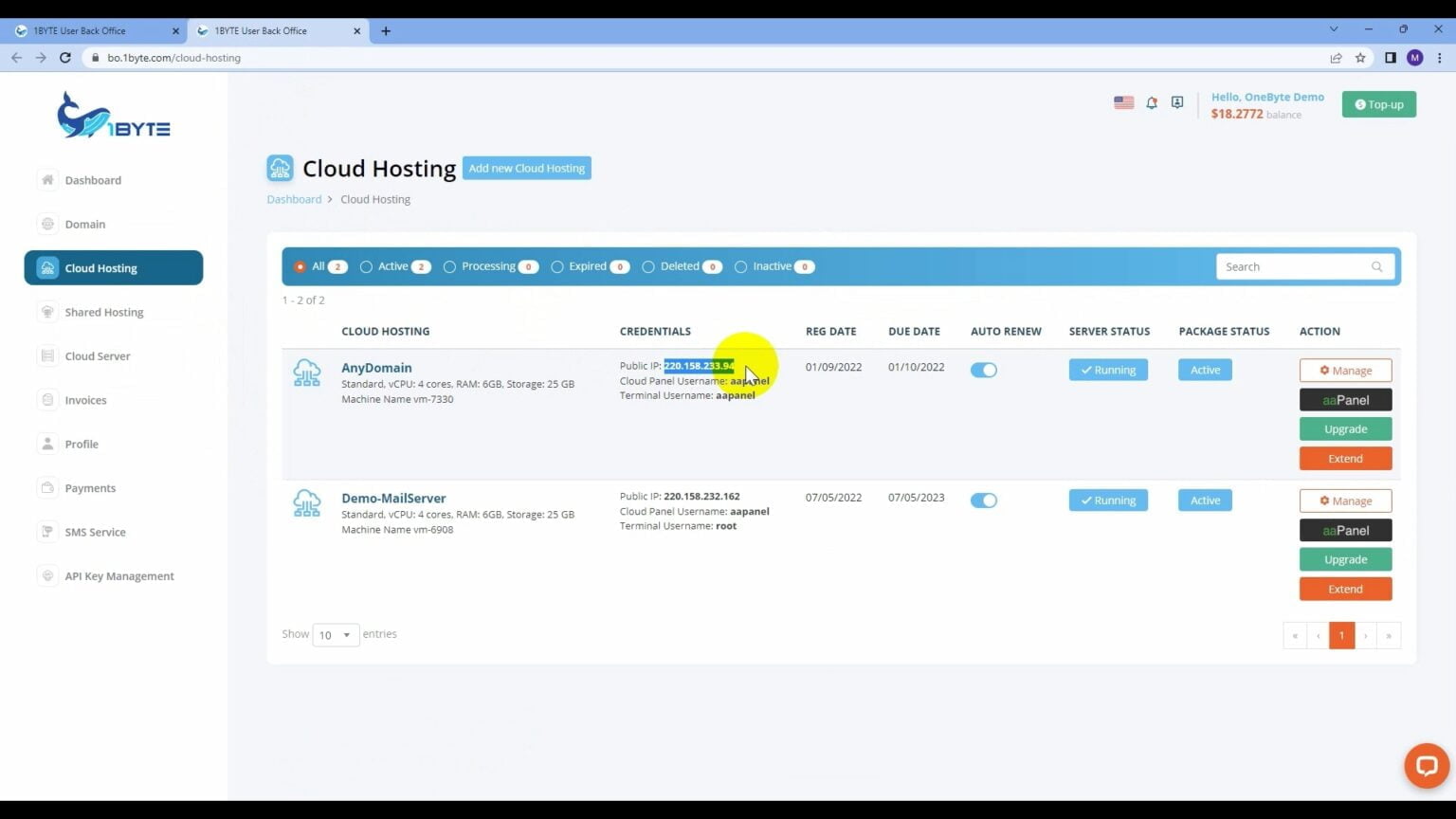Open the Domain section from the sidebar

pos(84,224)
